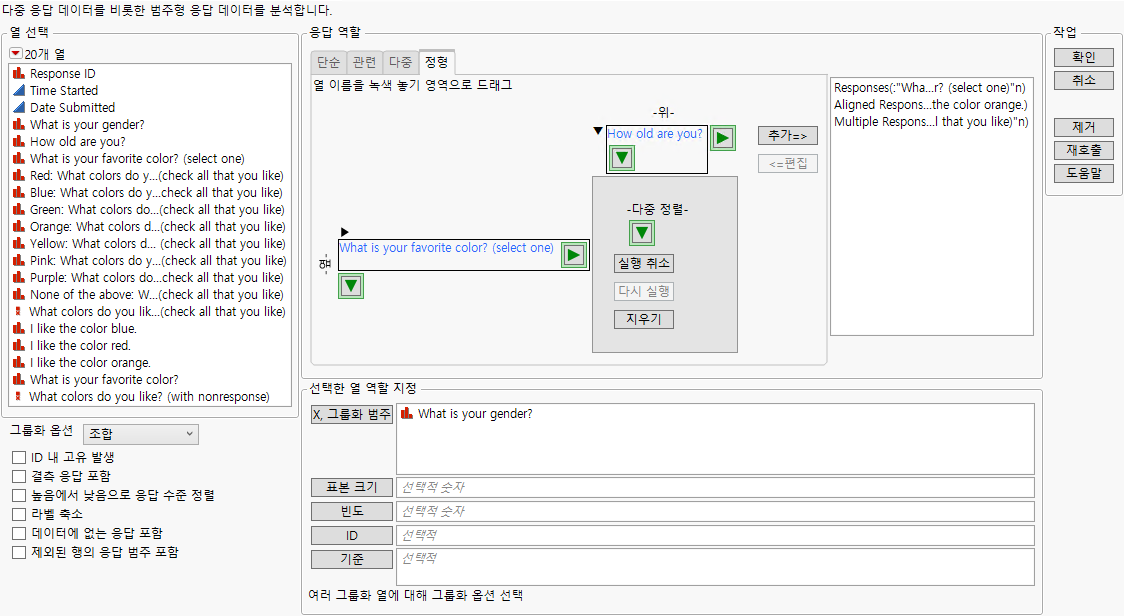The width and height of the screenshot is (1124, 616).
Task: Click green down arrow in the 행 drop zone
Action: 350,286
